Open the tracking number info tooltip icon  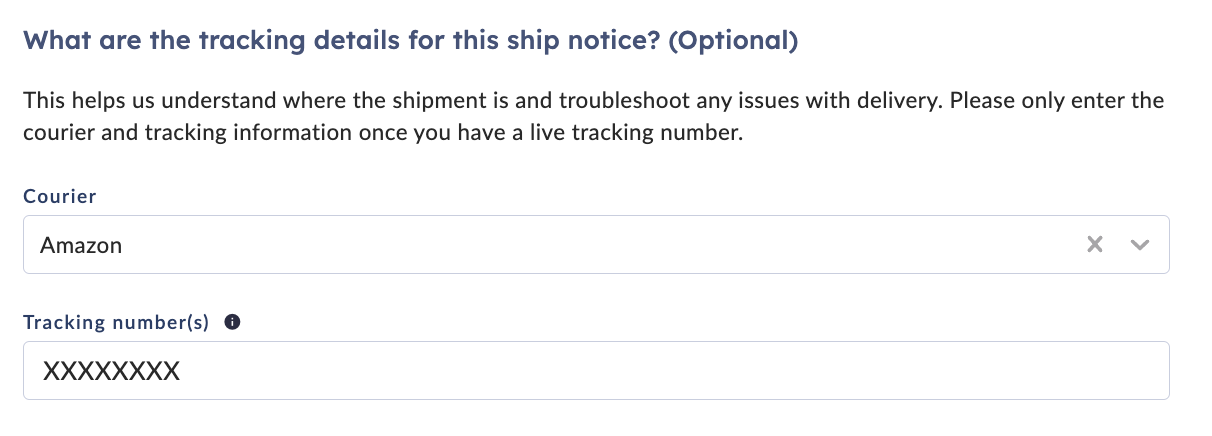[x=232, y=322]
